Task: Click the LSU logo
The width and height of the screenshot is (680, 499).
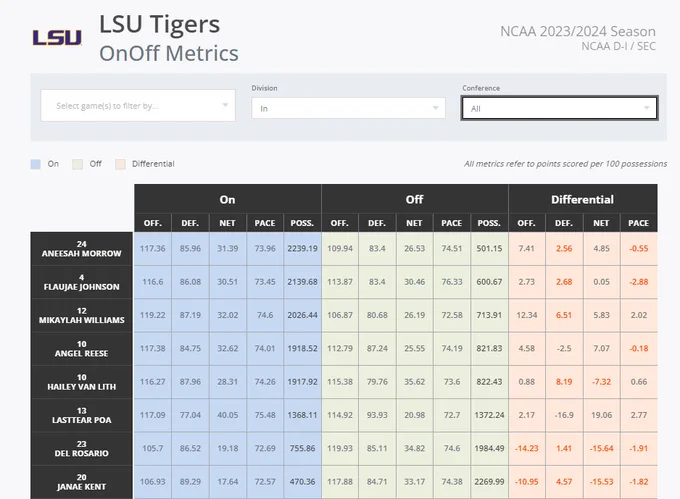Action: pyautogui.click(x=57, y=38)
